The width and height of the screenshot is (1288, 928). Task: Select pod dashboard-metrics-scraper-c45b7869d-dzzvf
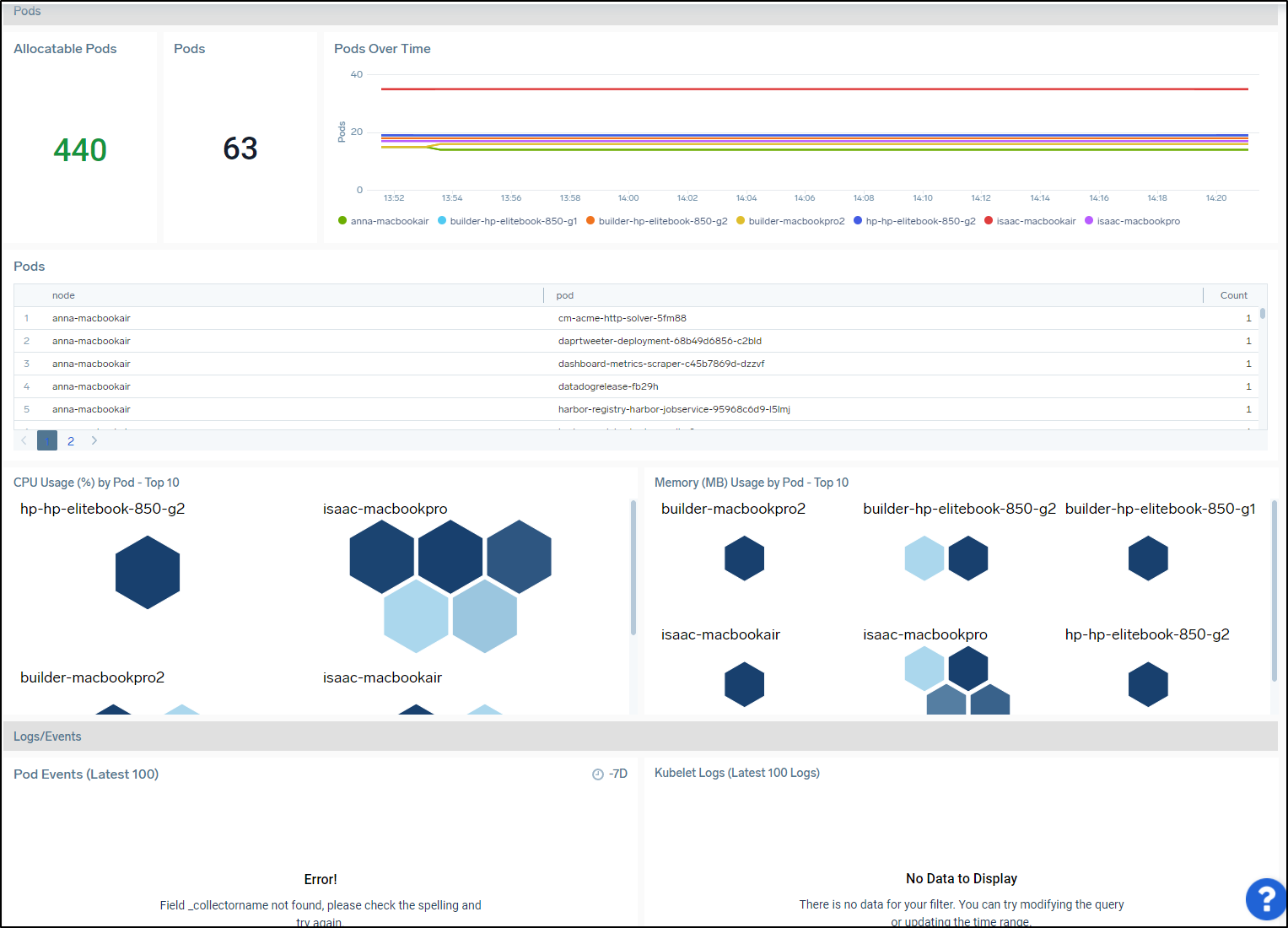[661, 364]
